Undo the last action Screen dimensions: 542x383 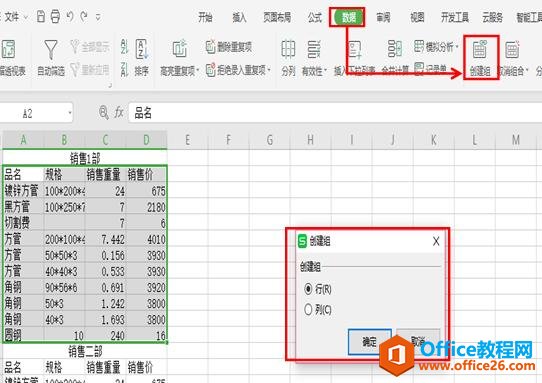tap(70, 16)
